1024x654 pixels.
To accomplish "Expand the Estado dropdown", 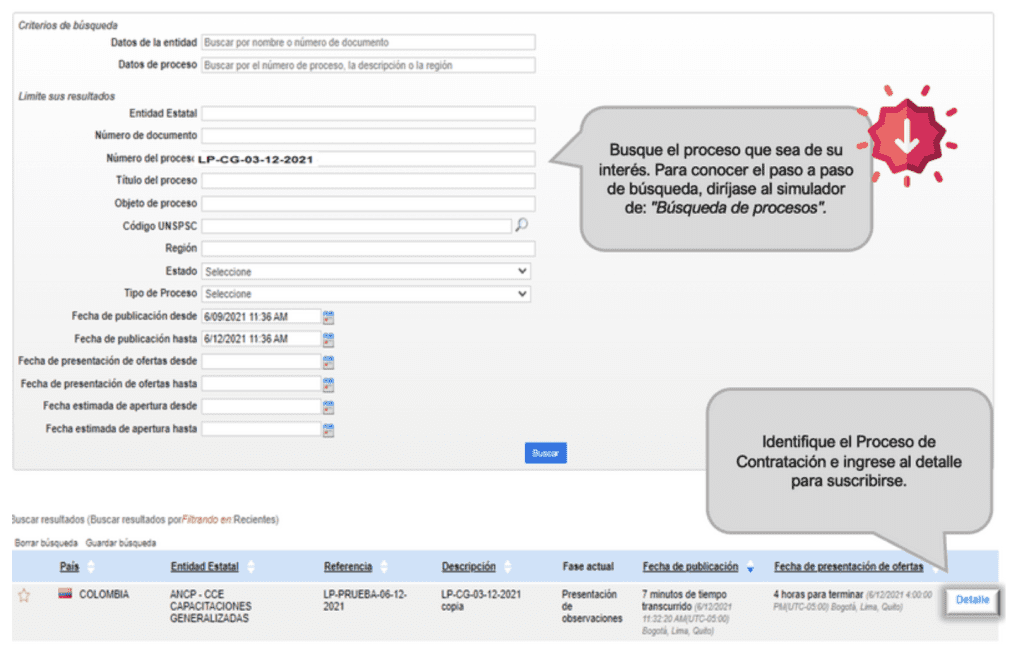I will pyautogui.click(x=366, y=271).
